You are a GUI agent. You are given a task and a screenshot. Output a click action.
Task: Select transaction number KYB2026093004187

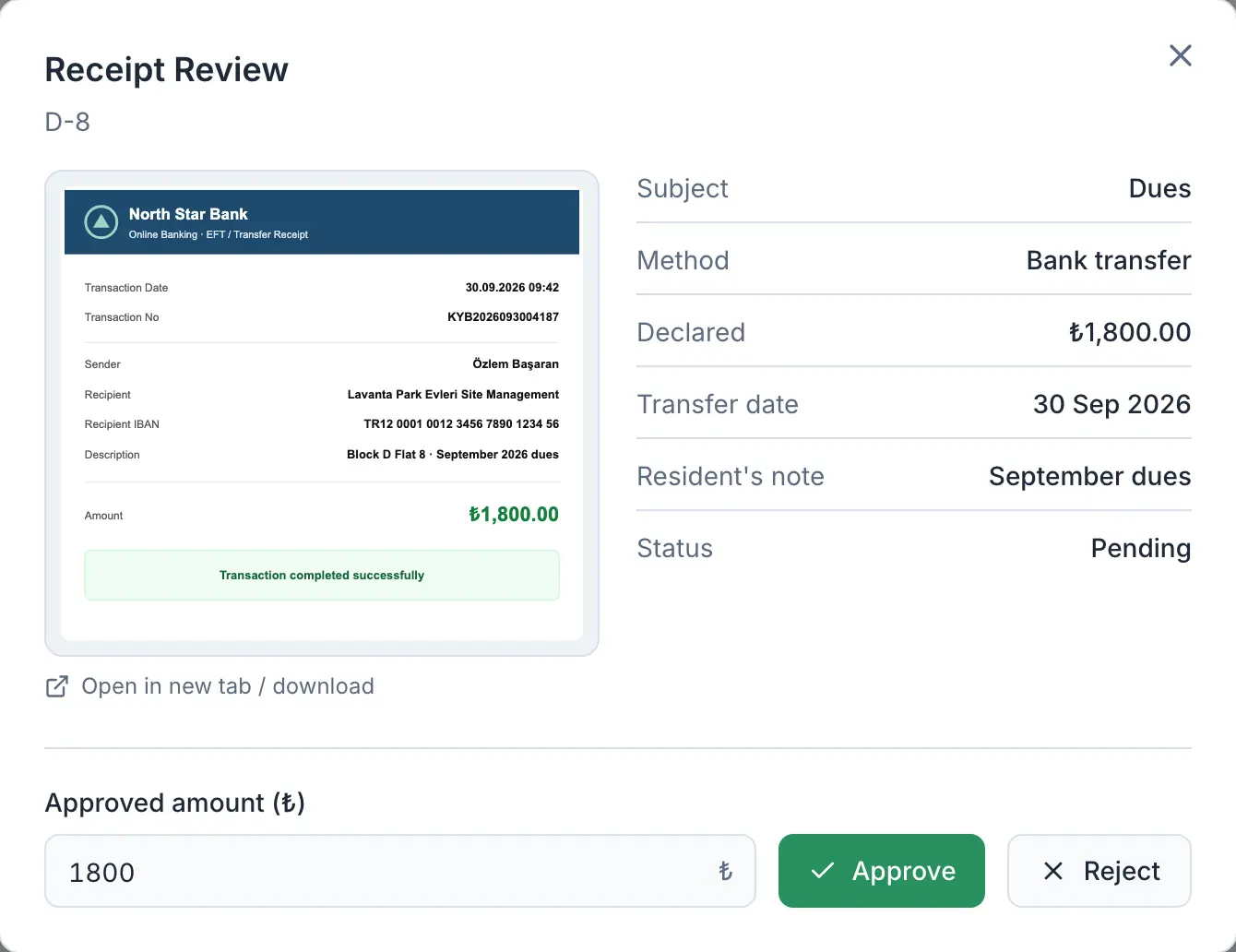coord(504,317)
